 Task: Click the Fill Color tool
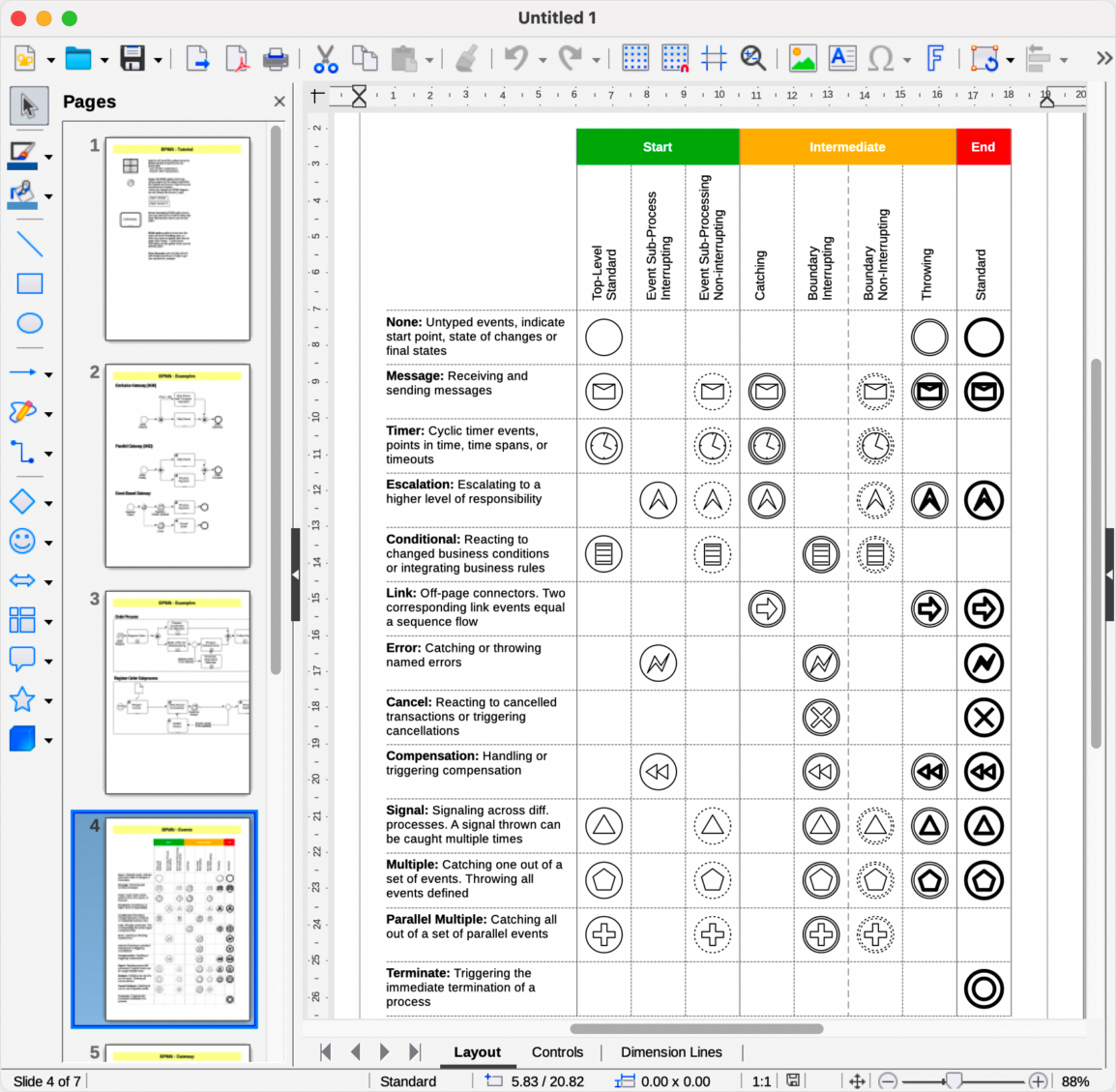(x=21, y=195)
